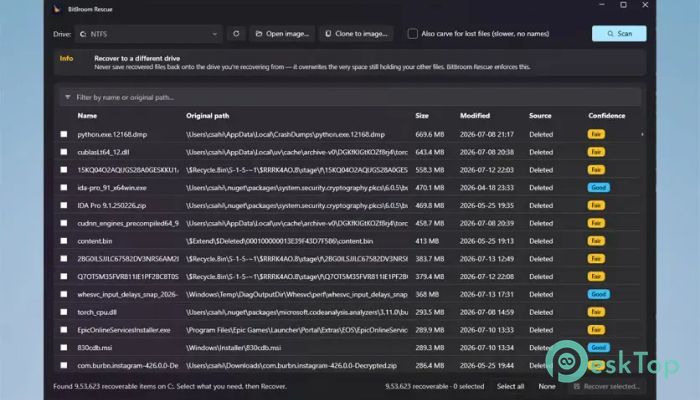This screenshot has height=400, width=700.
Task: Select all recoverable items
Action: click(x=510, y=386)
